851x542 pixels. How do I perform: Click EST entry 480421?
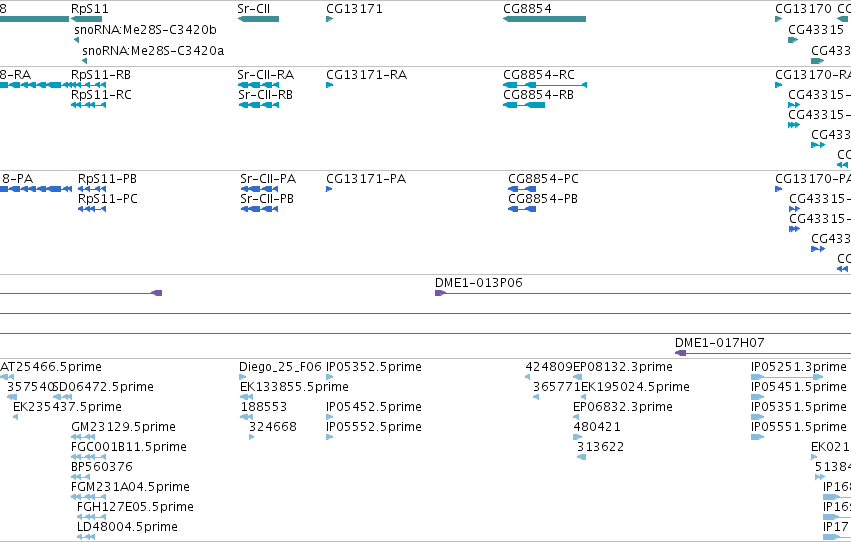[x=596, y=428]
